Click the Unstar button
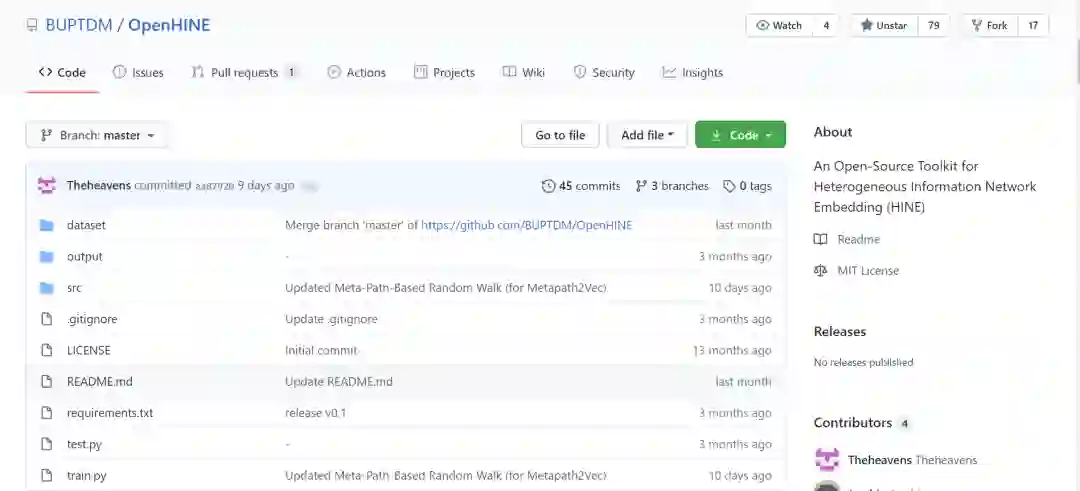Screen dimensions: 1080x491 [884, 25]
